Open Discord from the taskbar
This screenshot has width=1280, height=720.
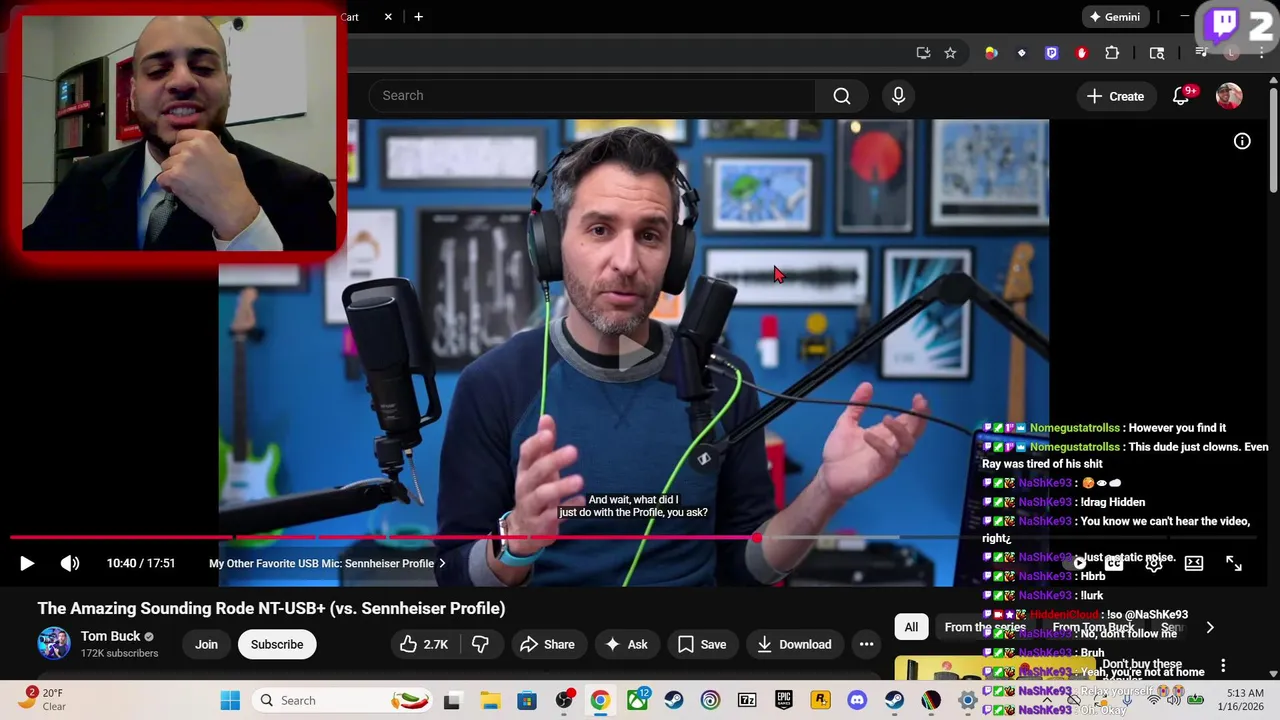857,700
